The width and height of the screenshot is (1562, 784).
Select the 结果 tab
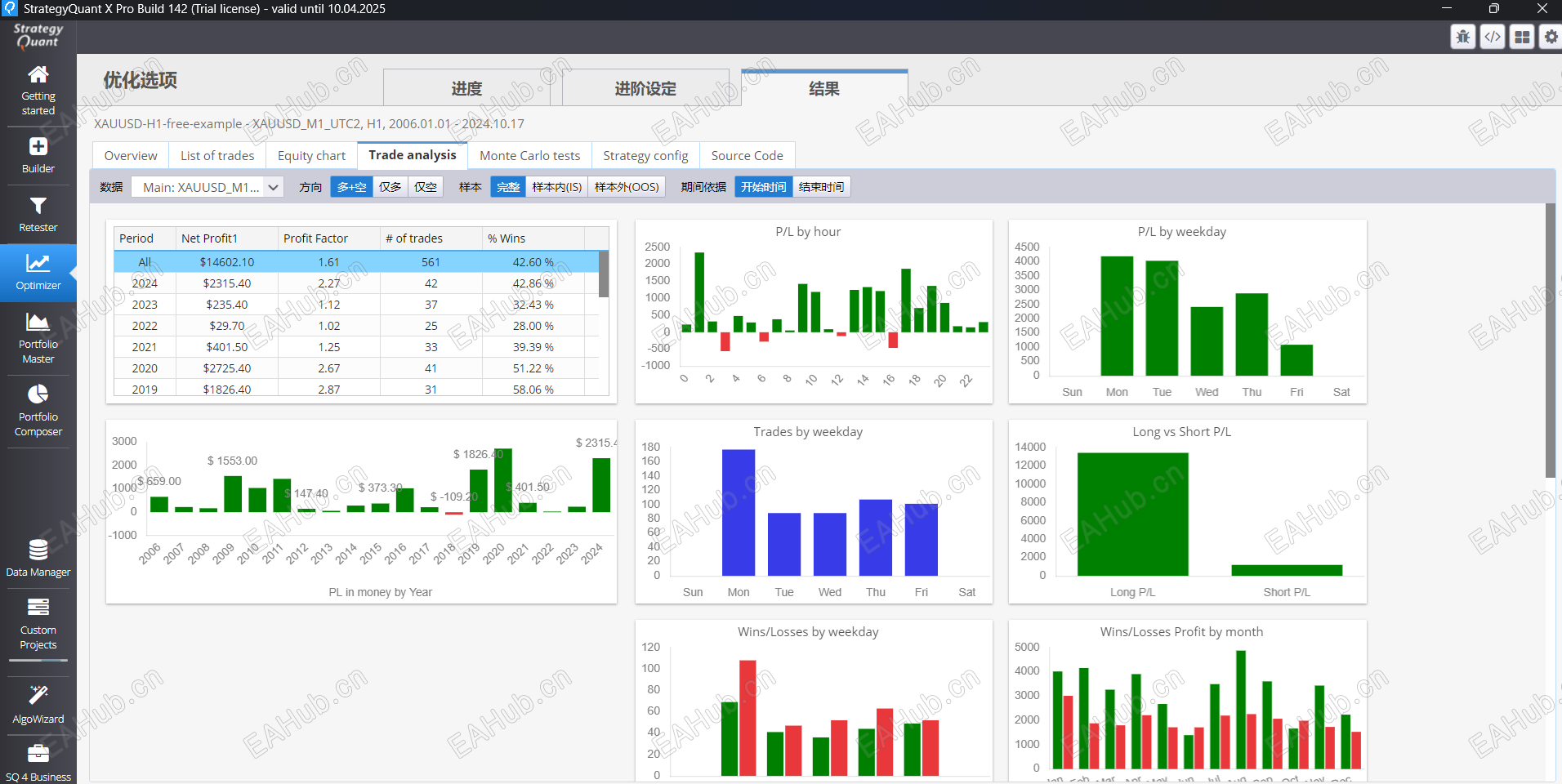point(824,88)
